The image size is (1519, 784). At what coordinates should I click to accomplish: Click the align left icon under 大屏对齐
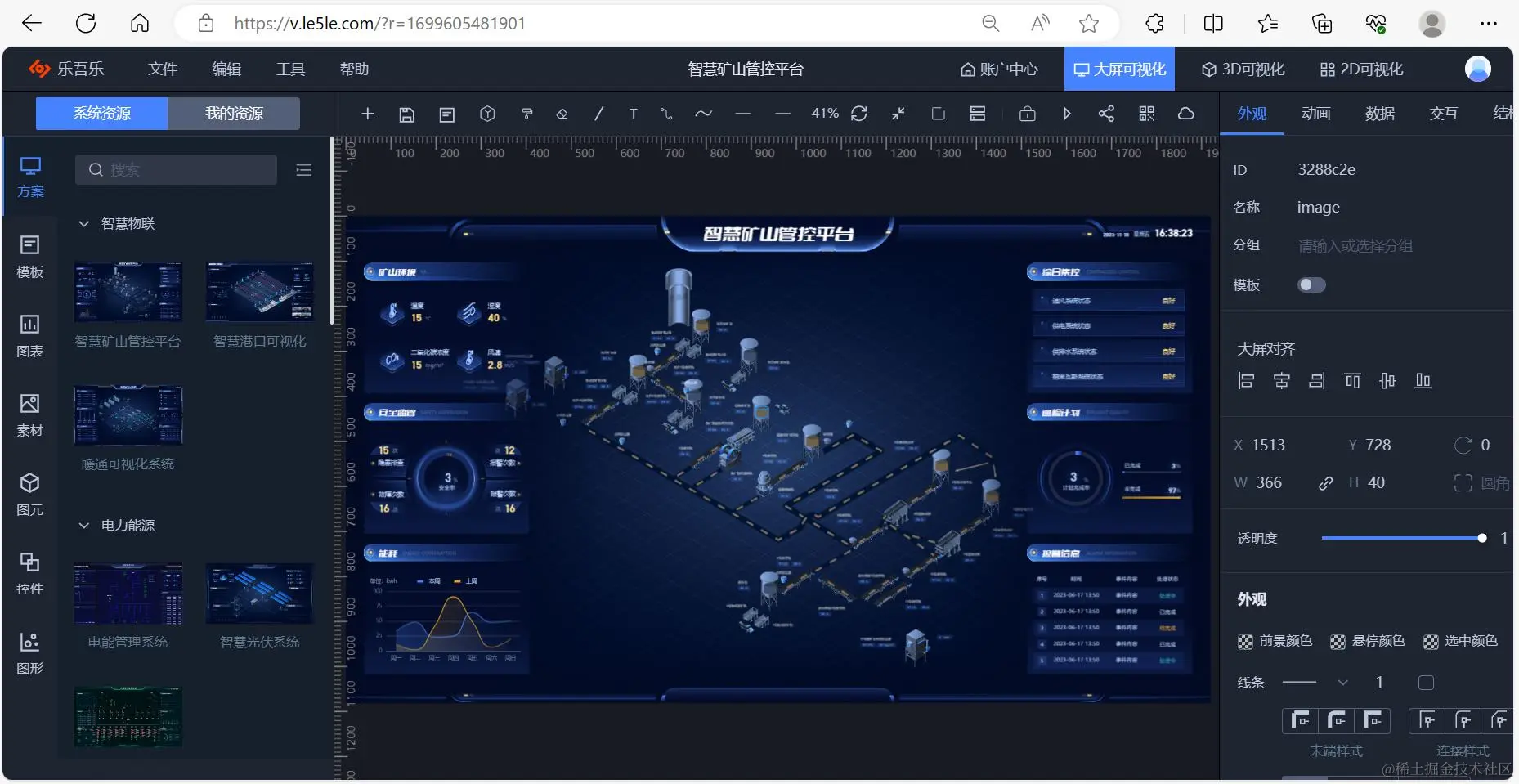click(x=1246, y=381)
